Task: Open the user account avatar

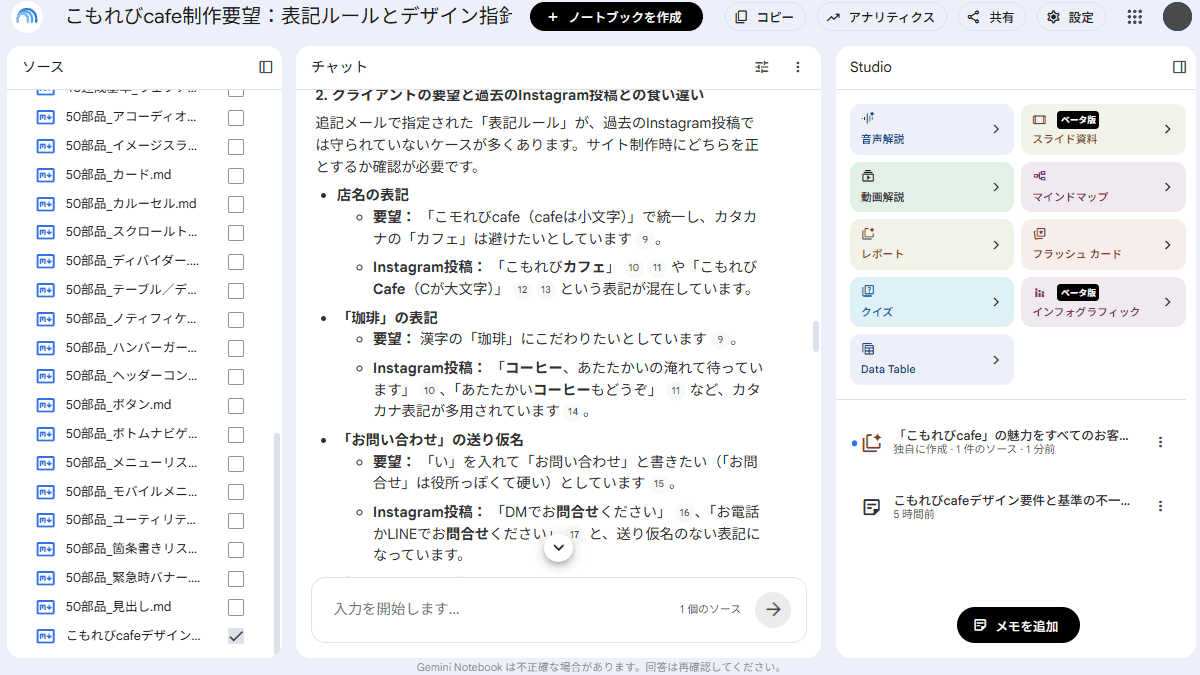Action: click(x=1177, y=17)
